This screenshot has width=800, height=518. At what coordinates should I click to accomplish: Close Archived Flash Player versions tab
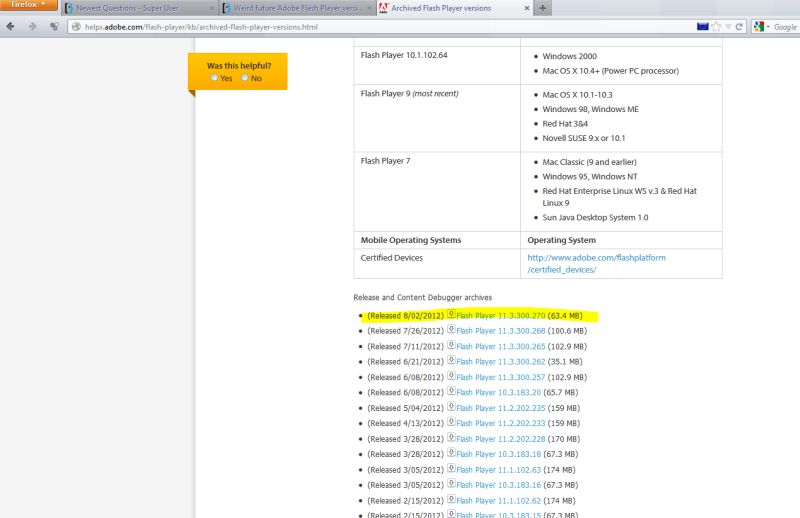pyautogui.click(x=527, y=8)
